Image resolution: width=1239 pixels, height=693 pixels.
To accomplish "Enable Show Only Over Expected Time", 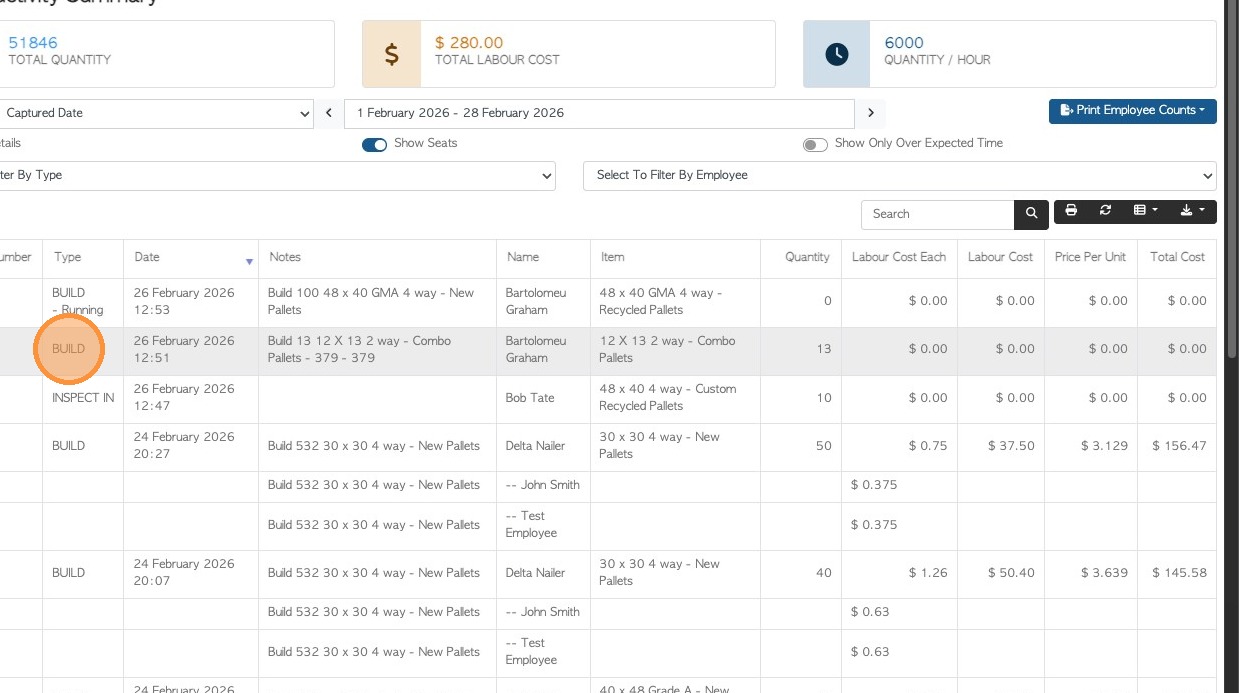I will pyautogui.click(x=816, y=144).
